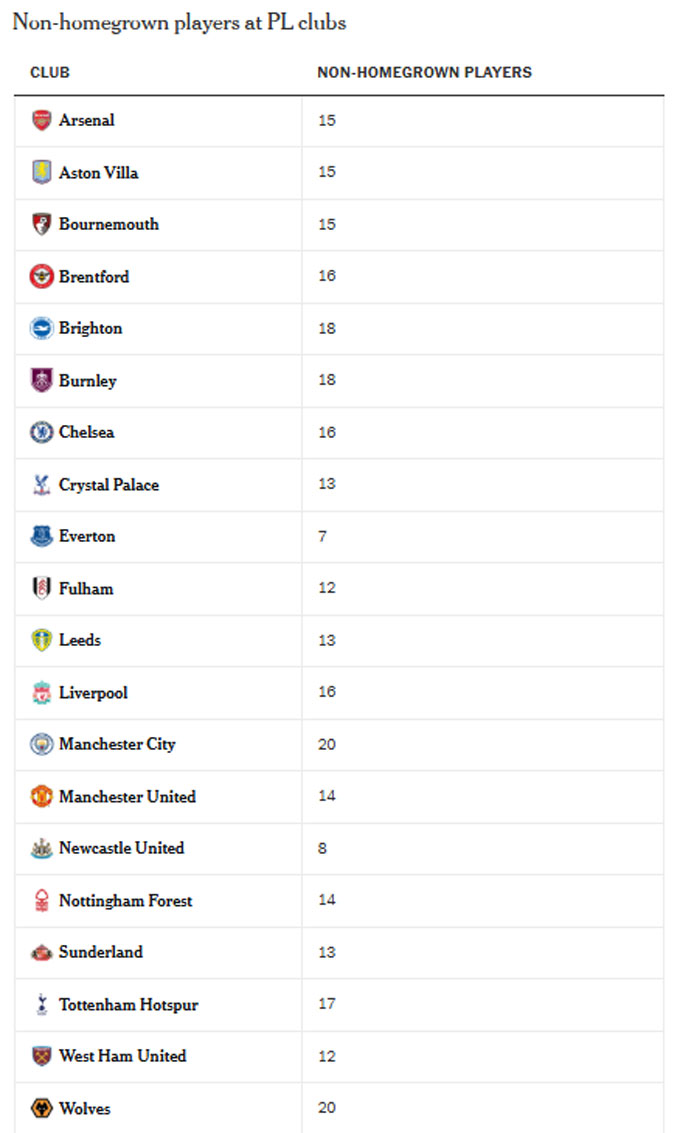The width and height of the screenshot is (680, 1133).
Task: Click the Tottenham Hotspur cockerel icon
Action: click(42, 1004)
